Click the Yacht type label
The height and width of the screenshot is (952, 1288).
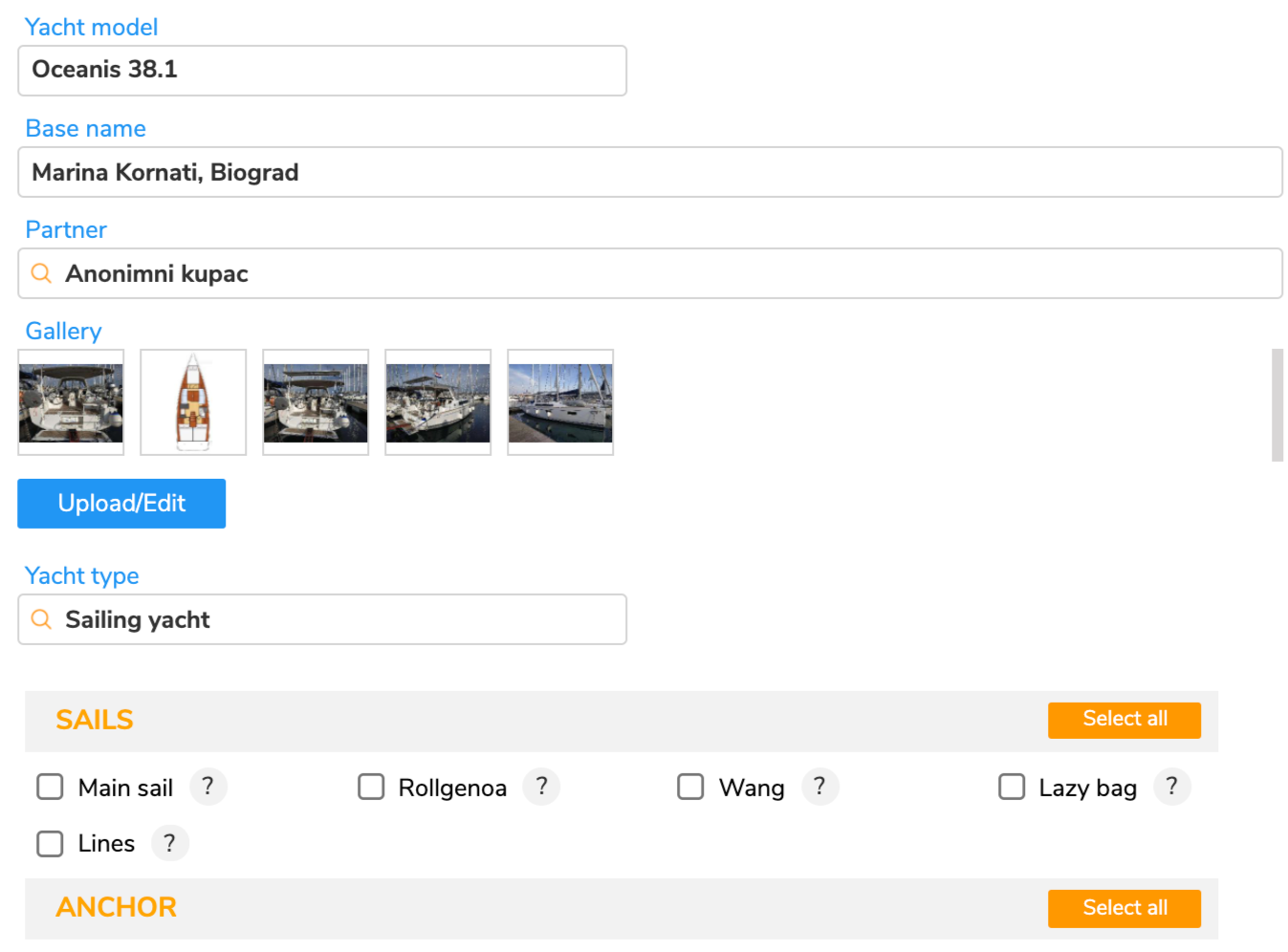pos(82,575)
